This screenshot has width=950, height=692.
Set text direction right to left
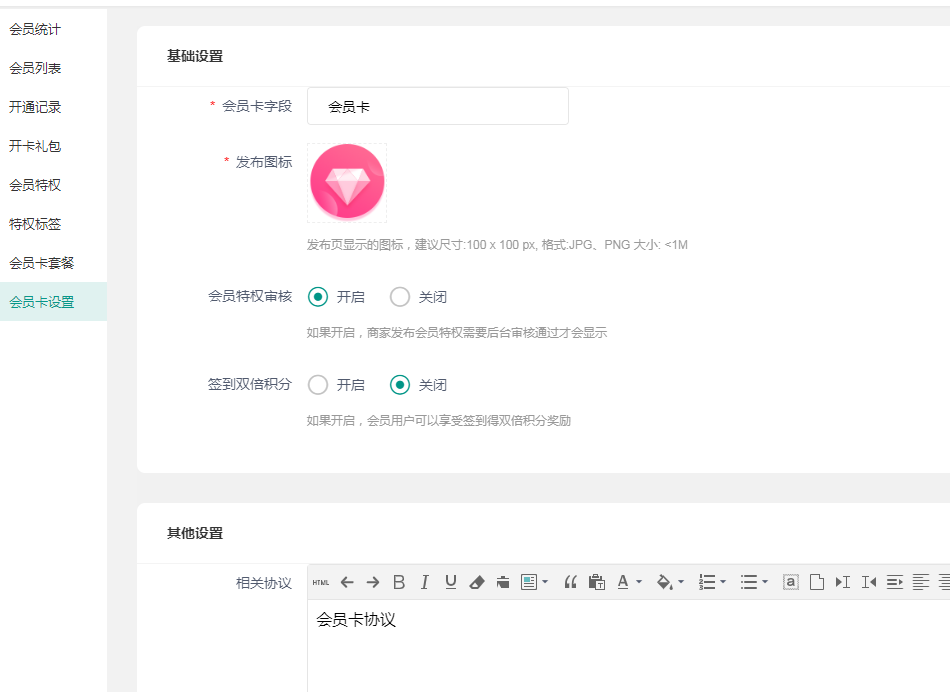tap(868, 582)
